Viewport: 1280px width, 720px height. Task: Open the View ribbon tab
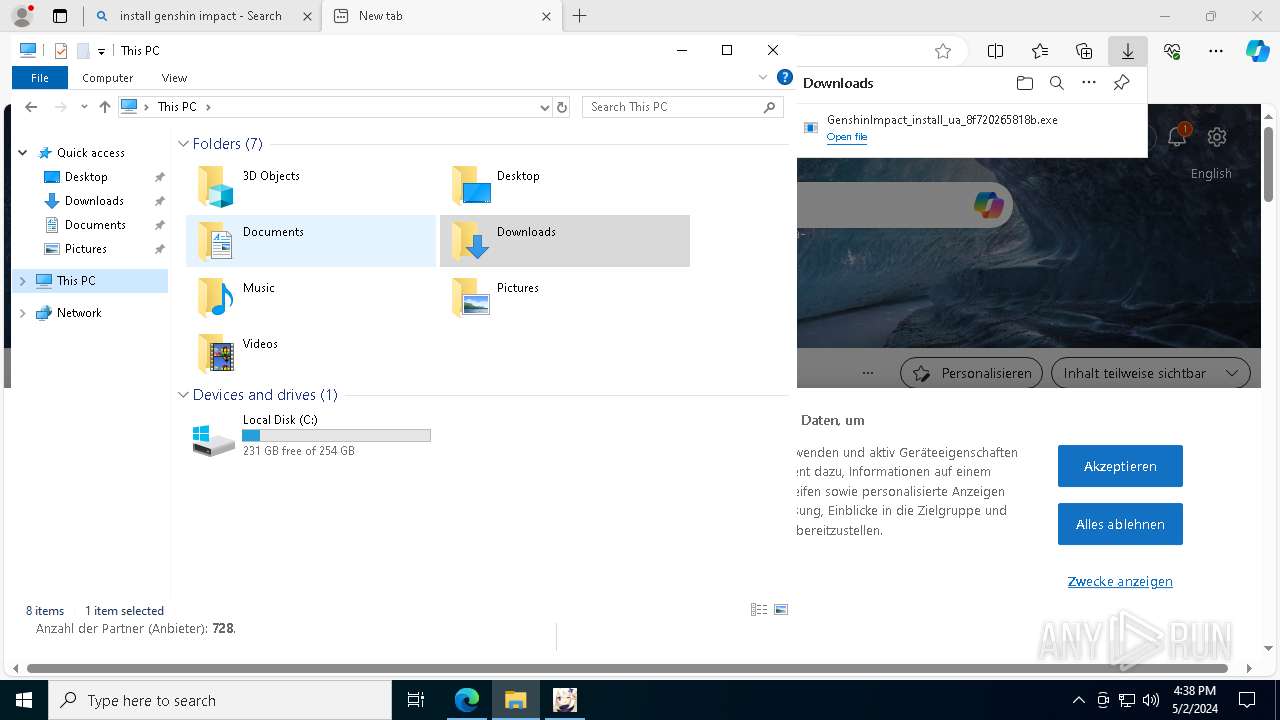pyautogui.click(x=174, y=78)
